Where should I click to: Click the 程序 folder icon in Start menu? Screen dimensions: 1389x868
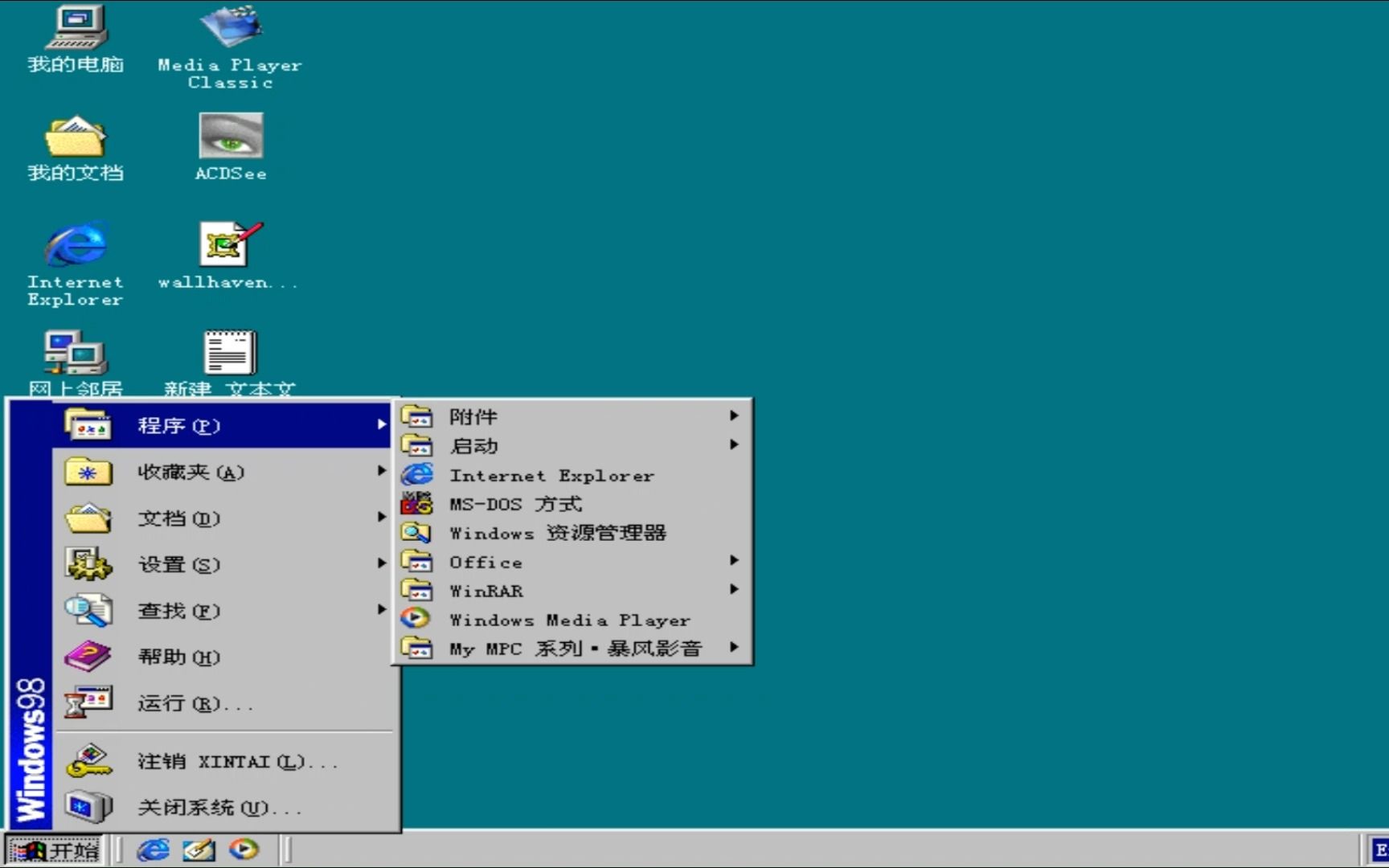[x=88, y=424]
